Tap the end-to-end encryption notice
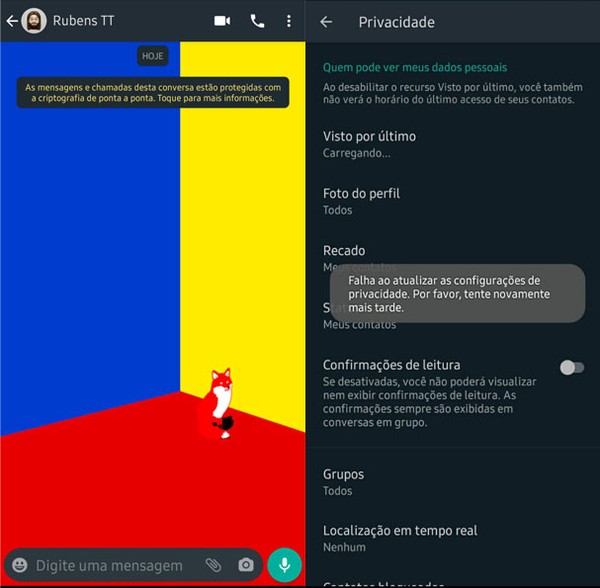The width and height of the screenshot is (600, 588). 153,93
